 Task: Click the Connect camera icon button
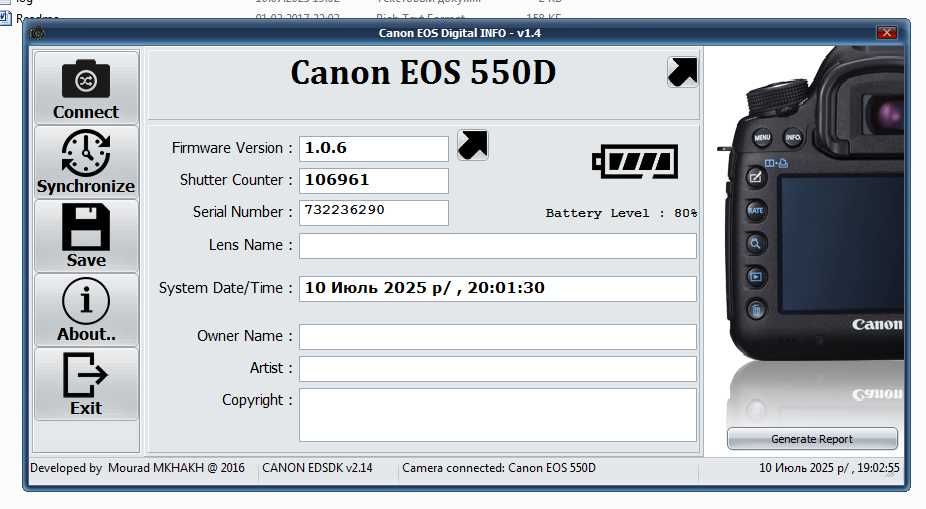click(86, 87)
